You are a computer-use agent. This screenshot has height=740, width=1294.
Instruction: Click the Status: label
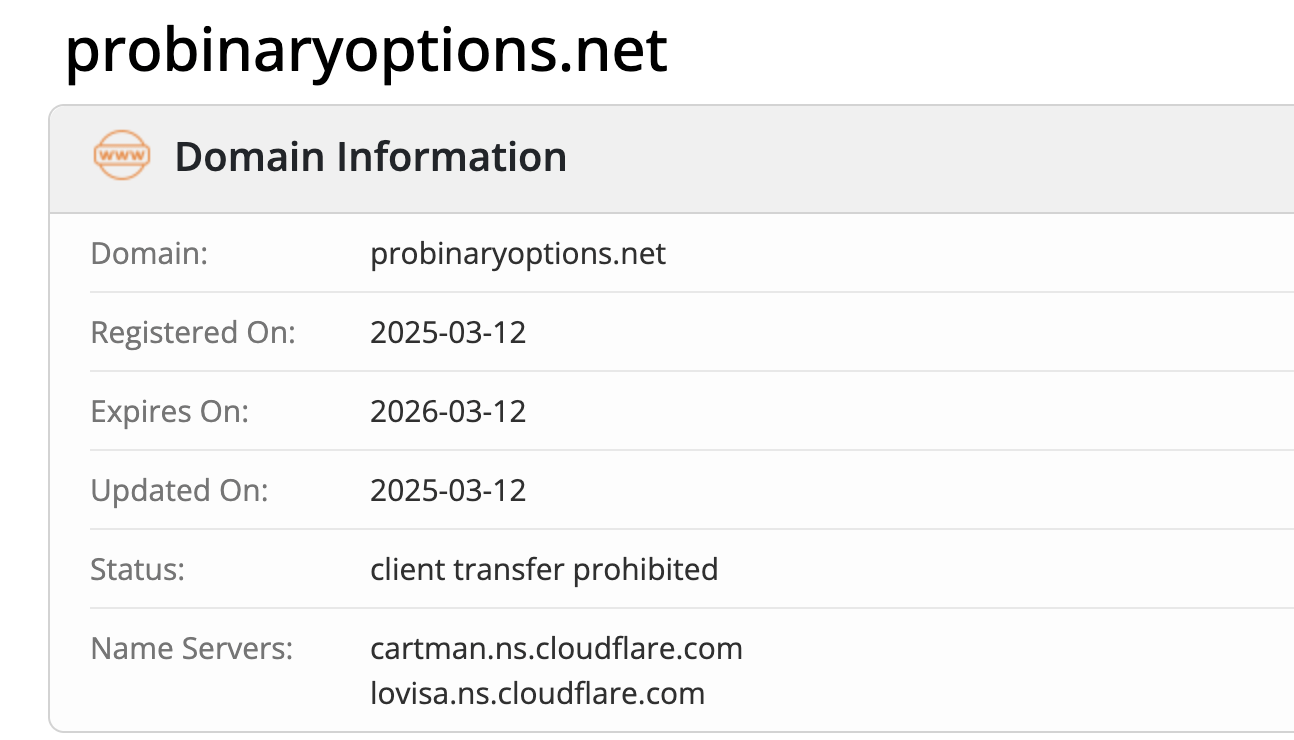tap(138, 569)
